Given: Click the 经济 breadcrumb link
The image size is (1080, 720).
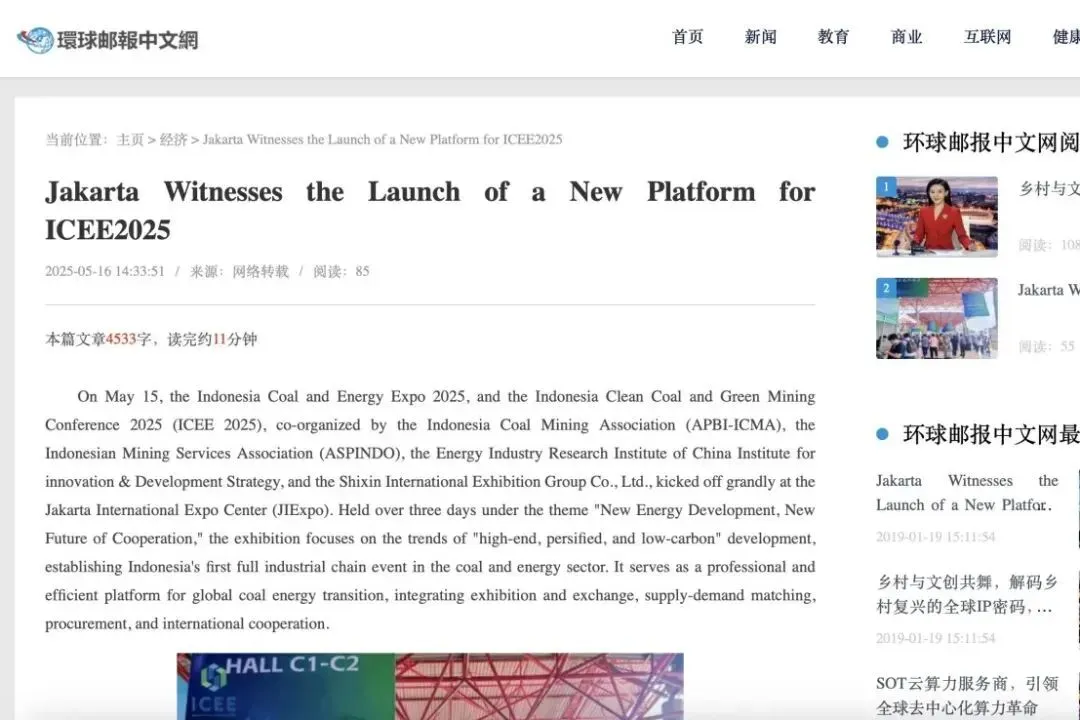Looking at the screenshot, I should (173, 140).
